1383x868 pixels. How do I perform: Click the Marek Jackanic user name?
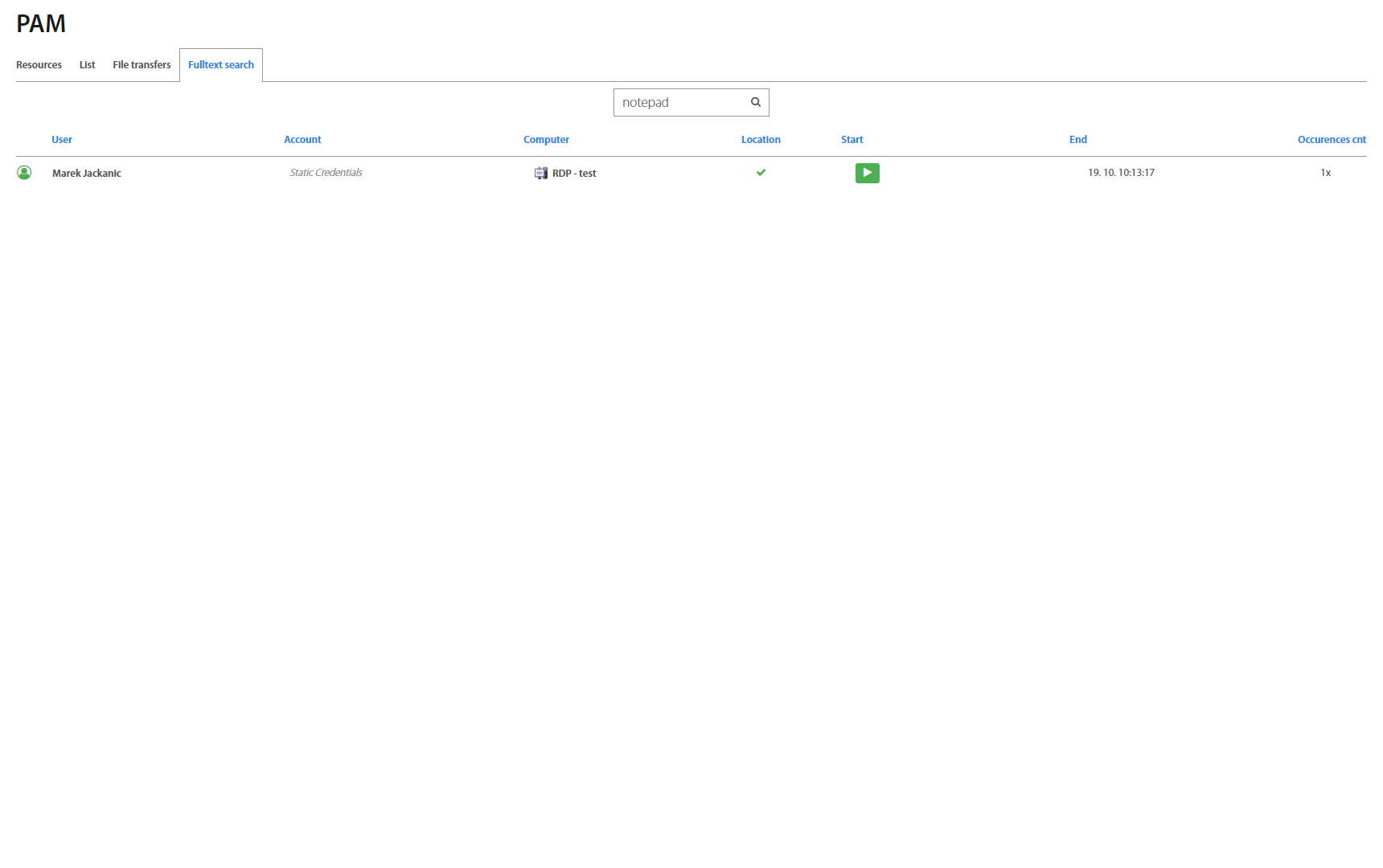pyautogui.click(x=87, y=173)
